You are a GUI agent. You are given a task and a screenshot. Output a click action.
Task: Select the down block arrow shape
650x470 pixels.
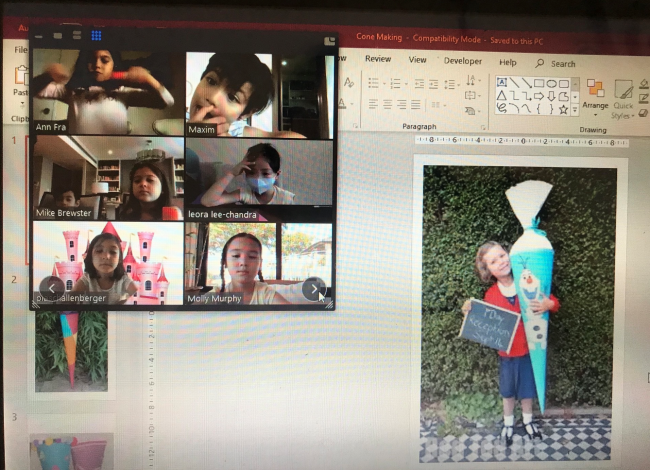551,97
